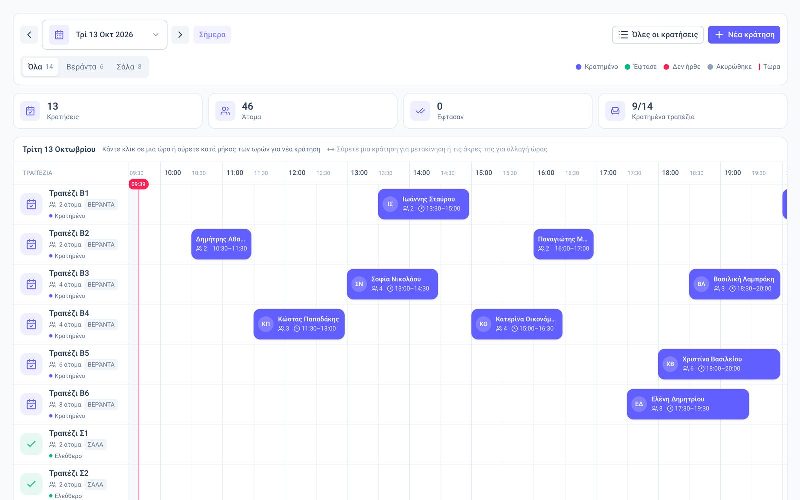Create a reservation with Νέα κράτηση
This screenshot has height=500, width=800.
(744, 35)
